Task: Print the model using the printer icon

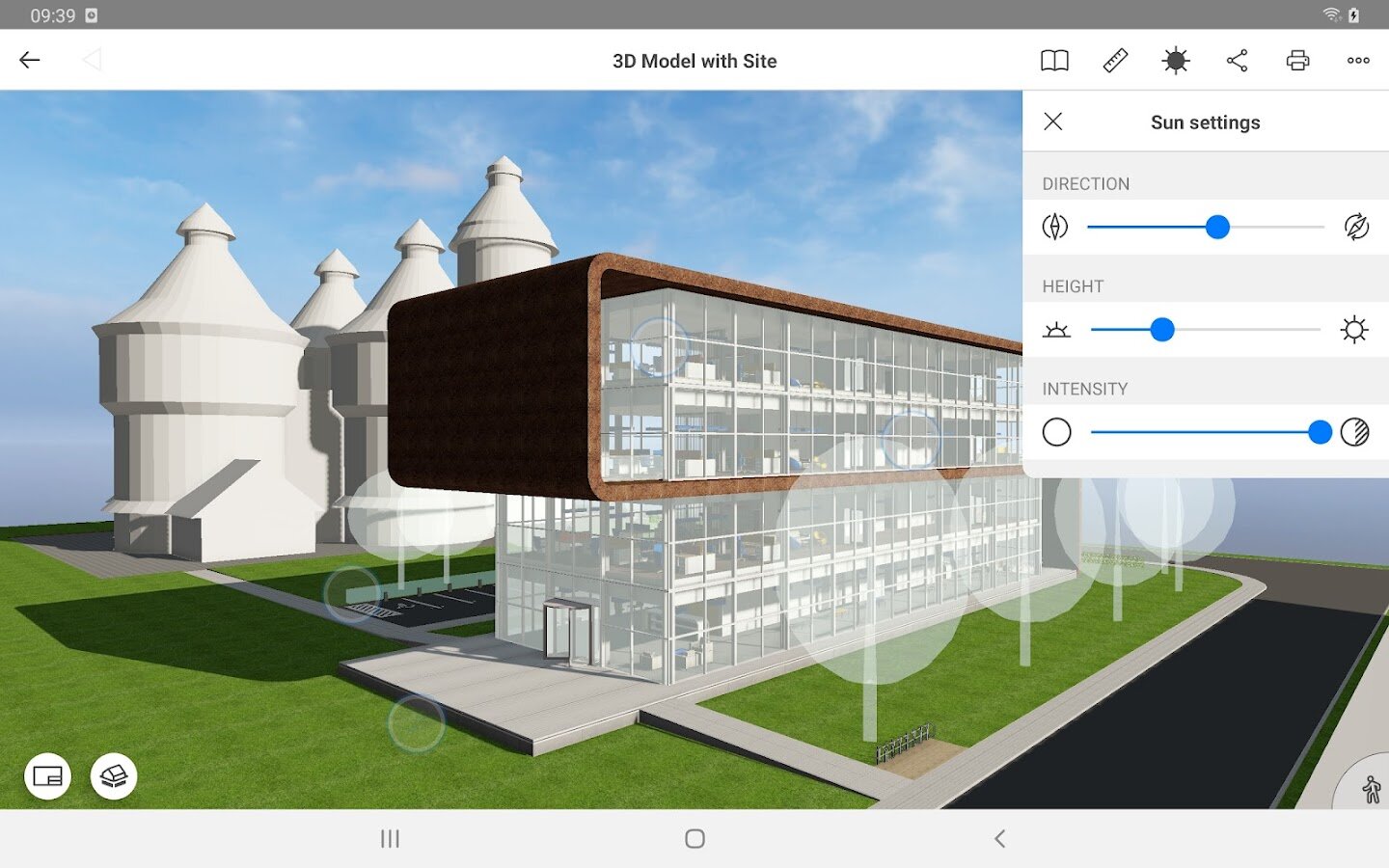Action: (x=1297, y=60)
